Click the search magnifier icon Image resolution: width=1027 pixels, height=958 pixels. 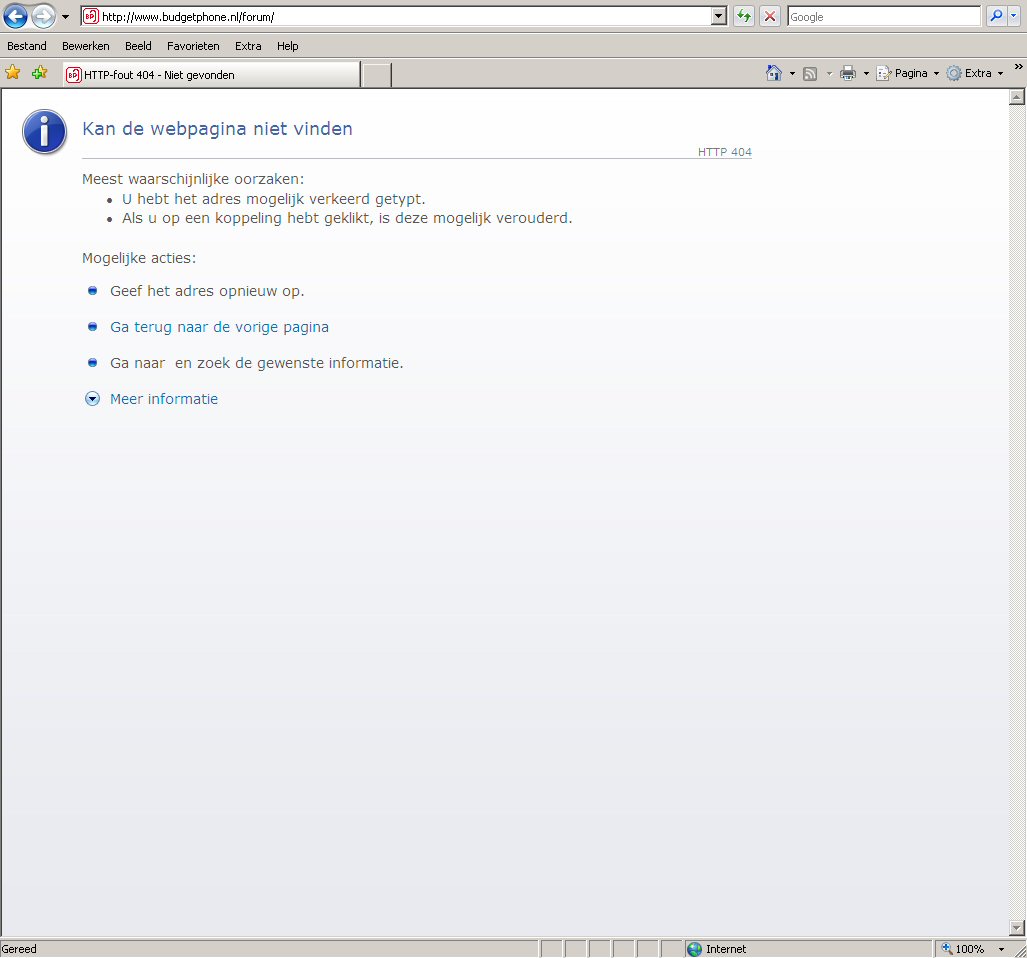pos(996,16)
